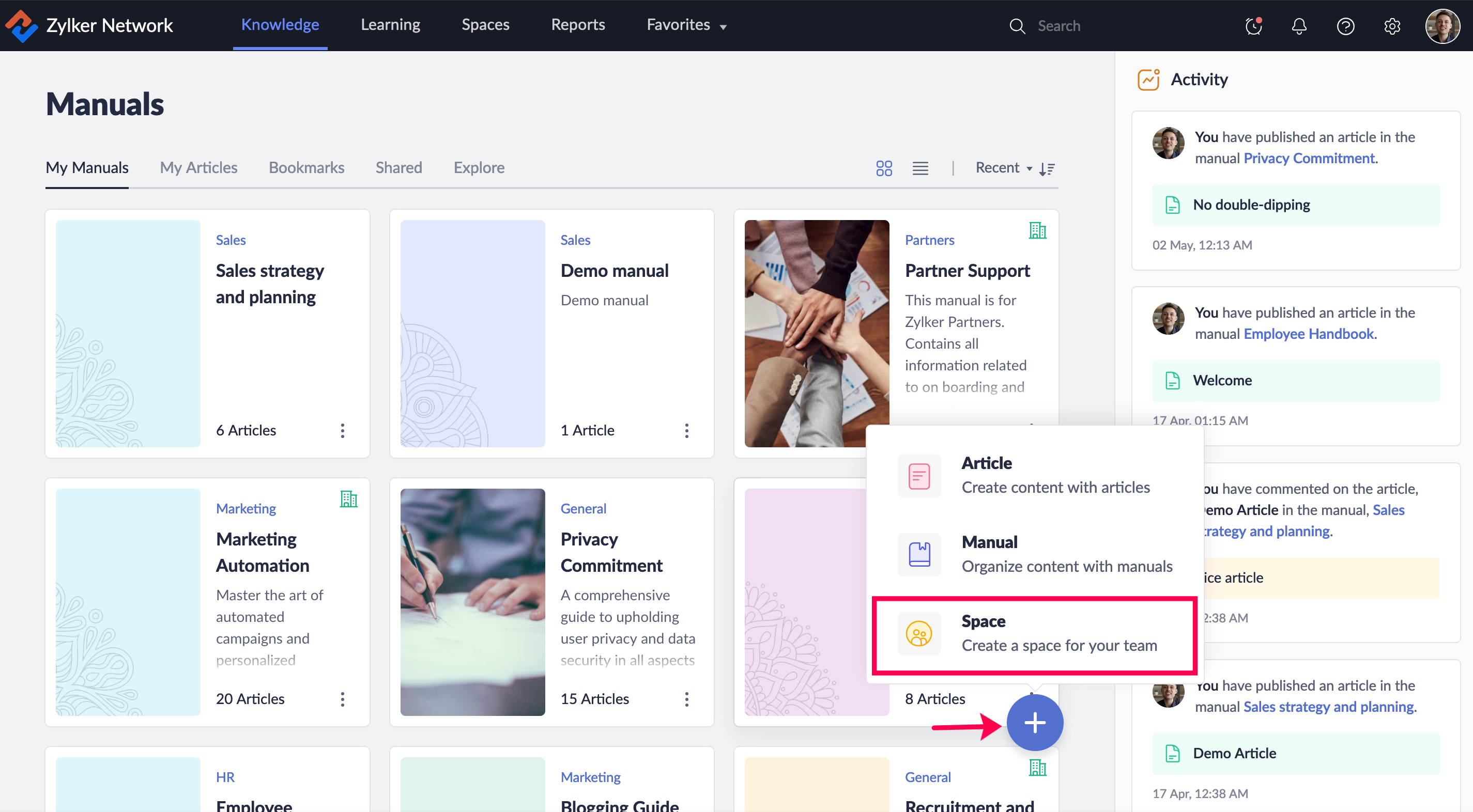Click the Zylker Network logo
Screen dimensions: 1473x812
[22, 26]
